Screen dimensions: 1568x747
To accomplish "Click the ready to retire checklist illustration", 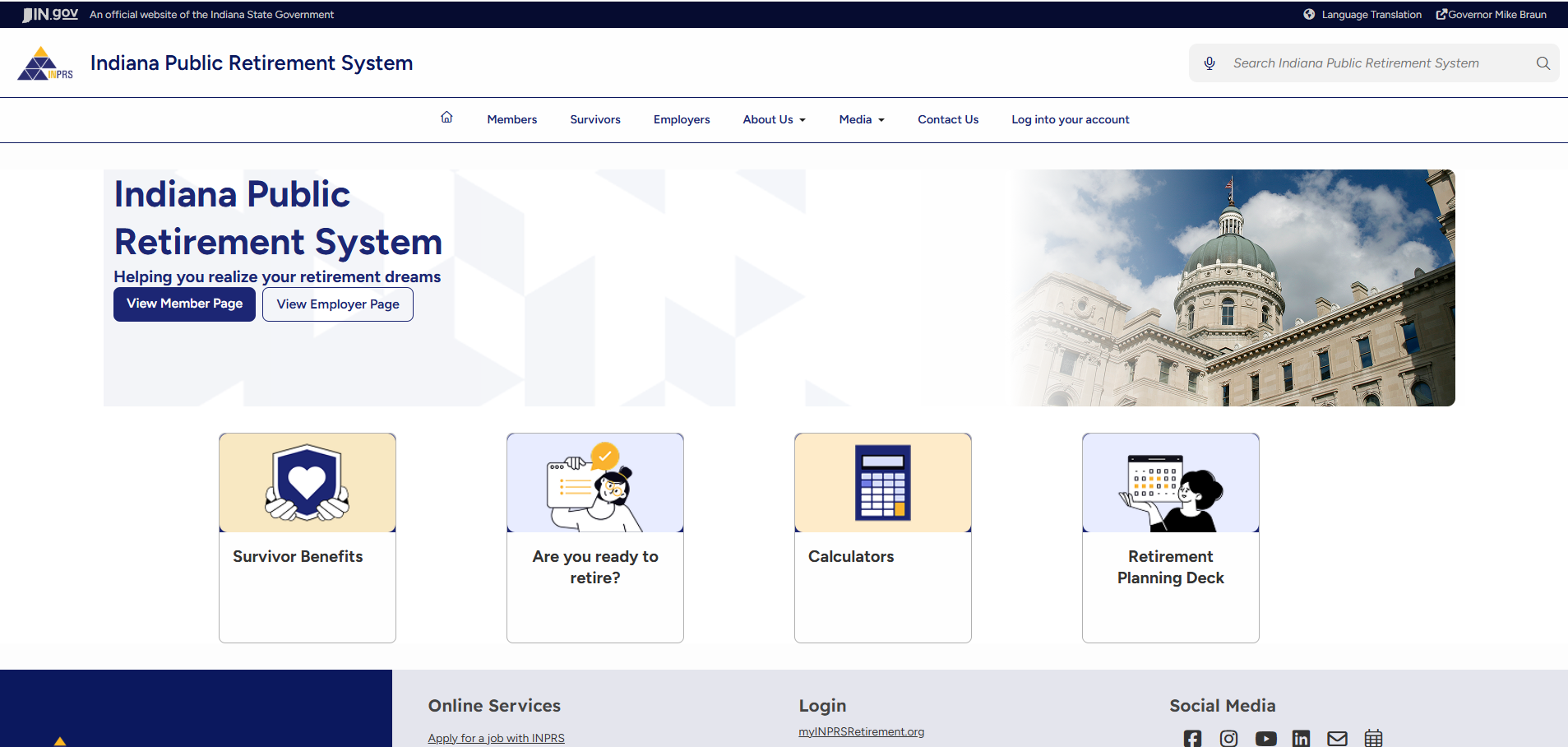I will 595,487.
